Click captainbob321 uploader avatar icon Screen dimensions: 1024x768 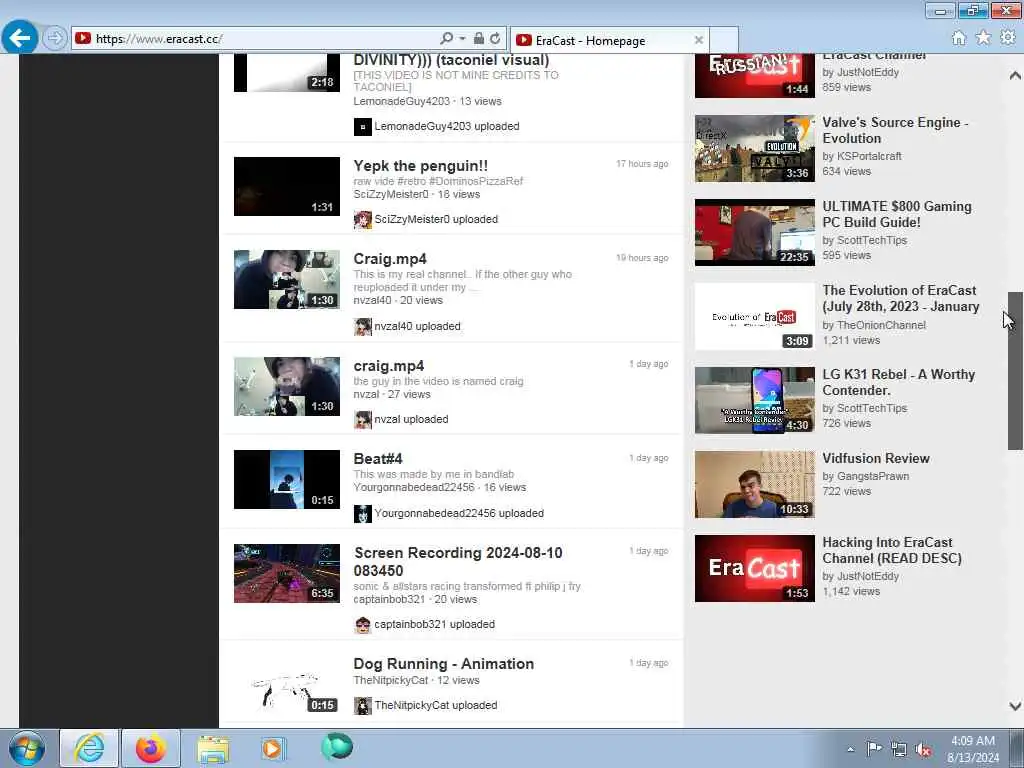tap(362, 624)
